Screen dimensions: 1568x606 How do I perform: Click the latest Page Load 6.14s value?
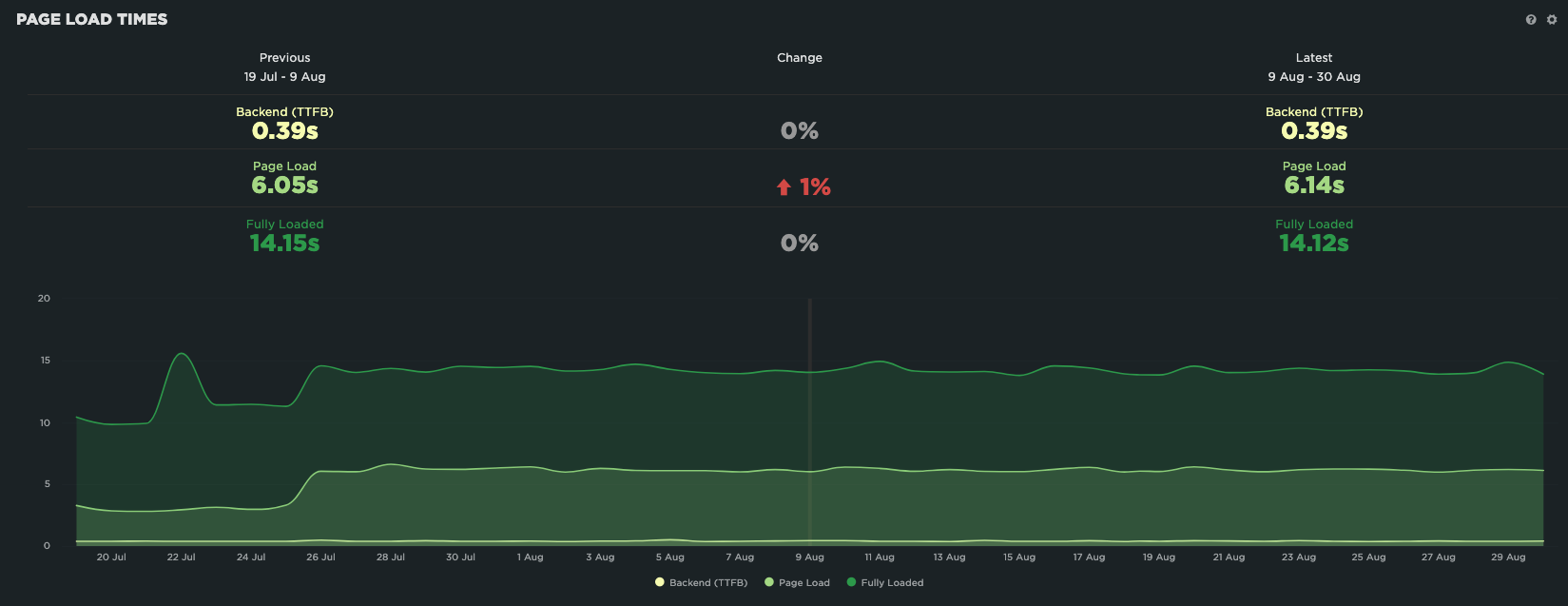click(x=1313, y=186)
